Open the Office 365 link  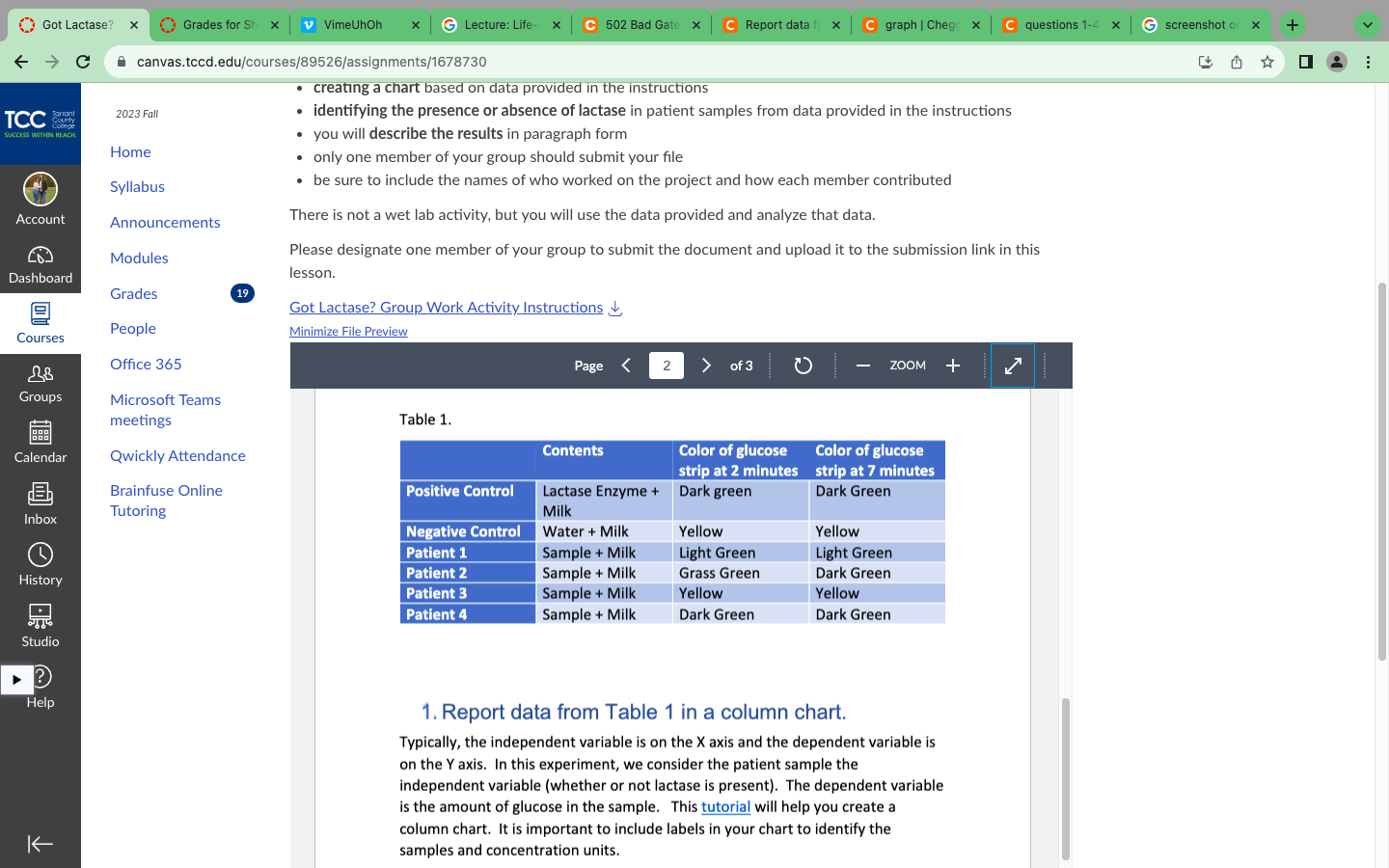146,364
